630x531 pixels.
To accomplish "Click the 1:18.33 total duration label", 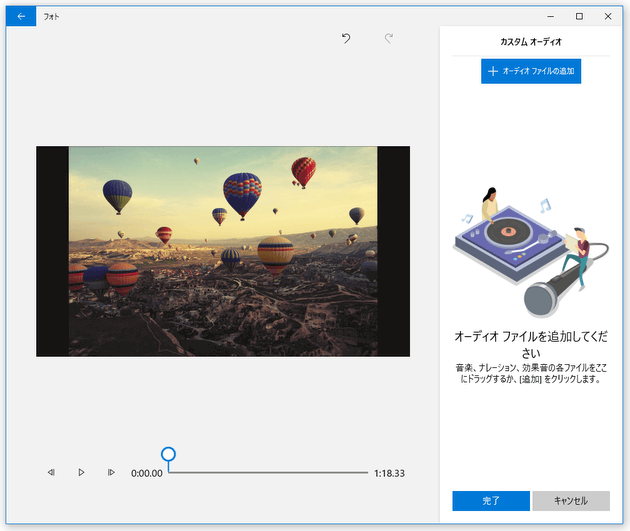I will [x=389, y=473].
